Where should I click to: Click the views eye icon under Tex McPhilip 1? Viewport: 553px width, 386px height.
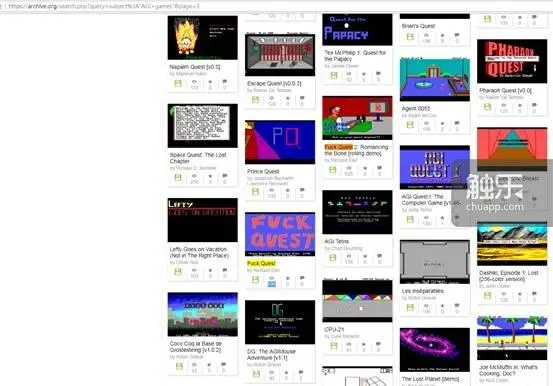click(349, 74)
